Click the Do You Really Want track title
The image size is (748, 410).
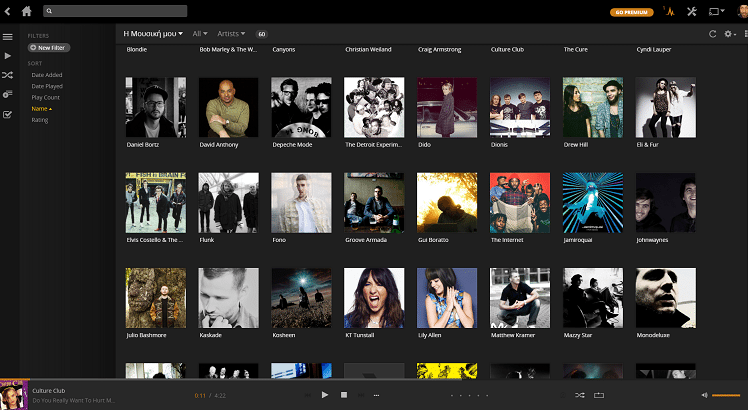click(74, 400)
